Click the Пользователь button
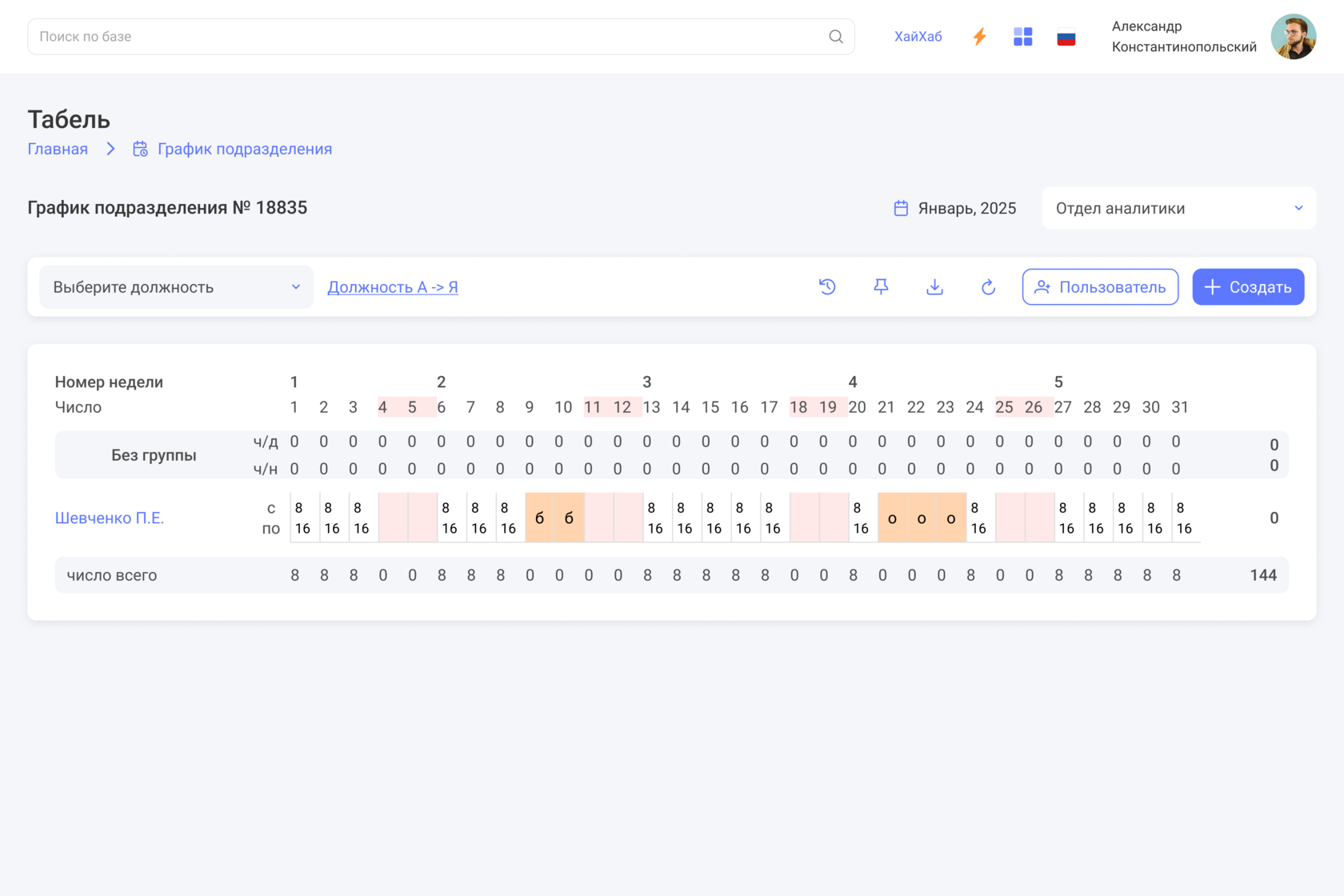 point(1100,287)
